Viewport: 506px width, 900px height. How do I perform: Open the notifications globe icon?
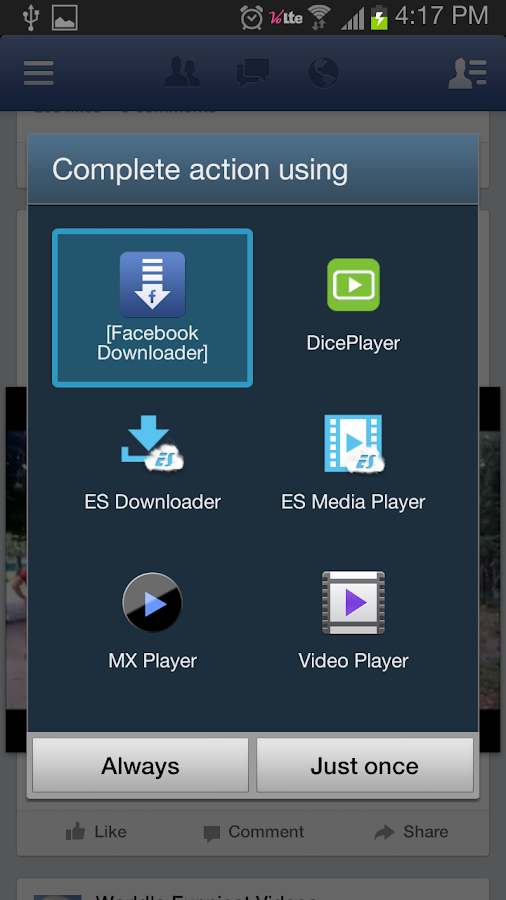(323, 73)
